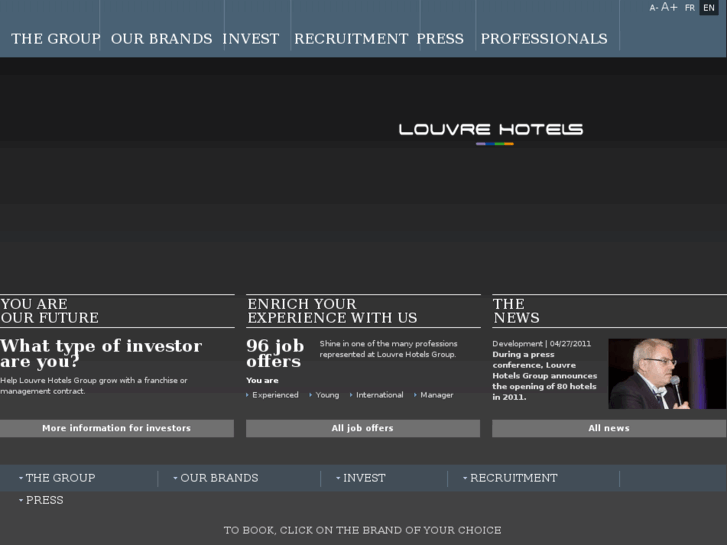The height and width of the screenshot is (545, 727).
Task: Decrease font size with A-
Action: tap(653, 8)
